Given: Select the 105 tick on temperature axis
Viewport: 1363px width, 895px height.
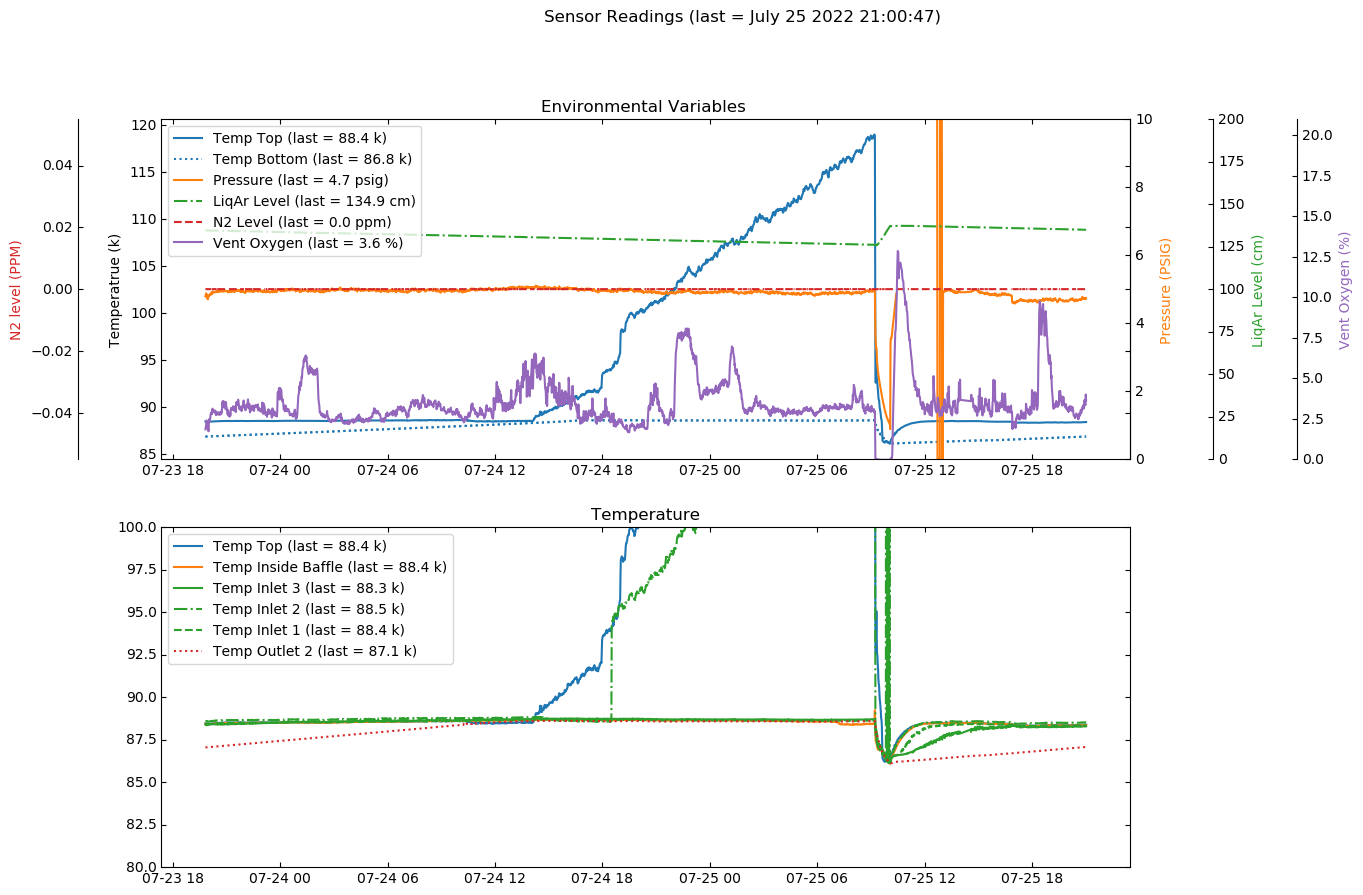Looking at the screenshot, I should pyautogui.click(x=145, y=266).
